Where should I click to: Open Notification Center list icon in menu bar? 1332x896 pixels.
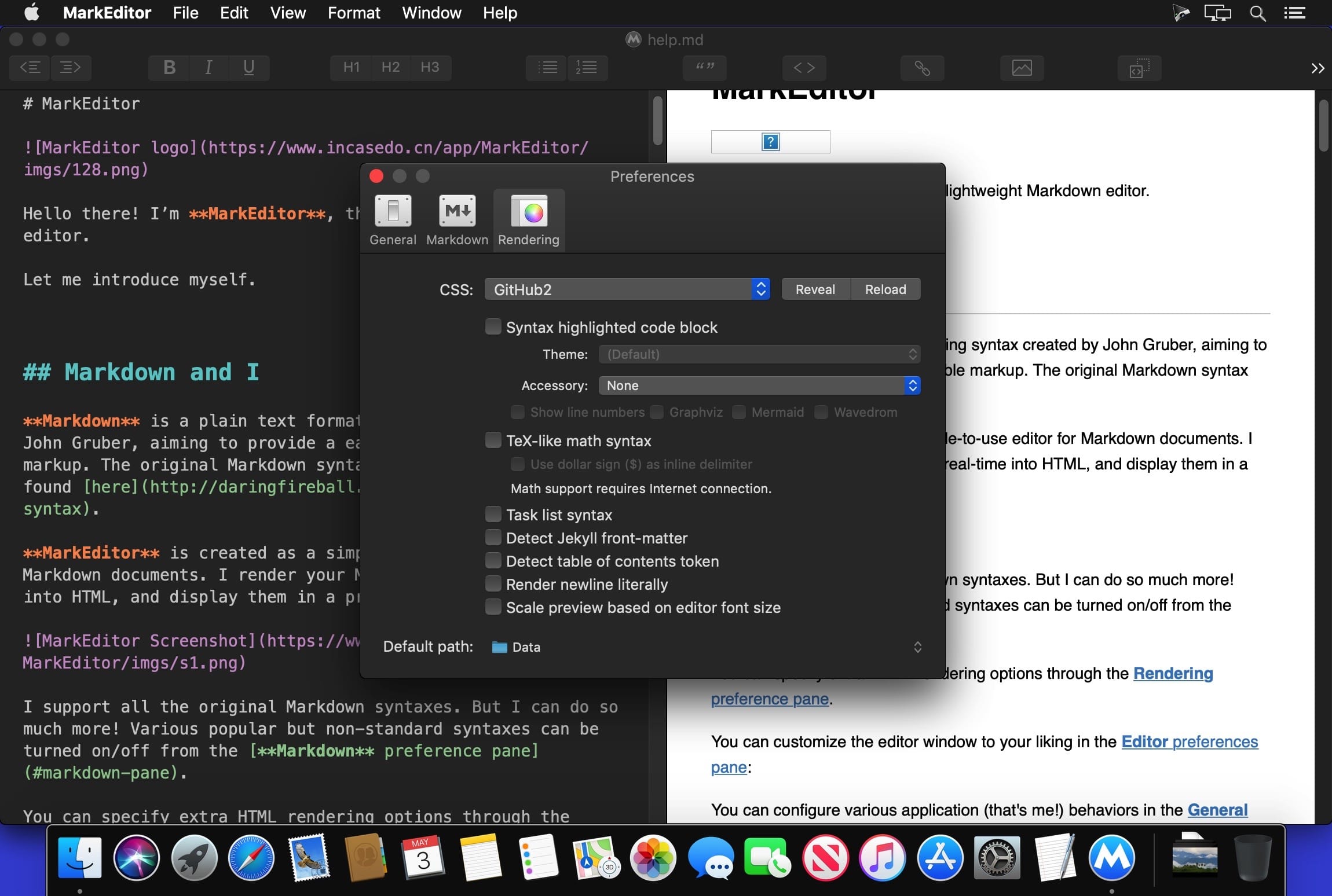1294,13
